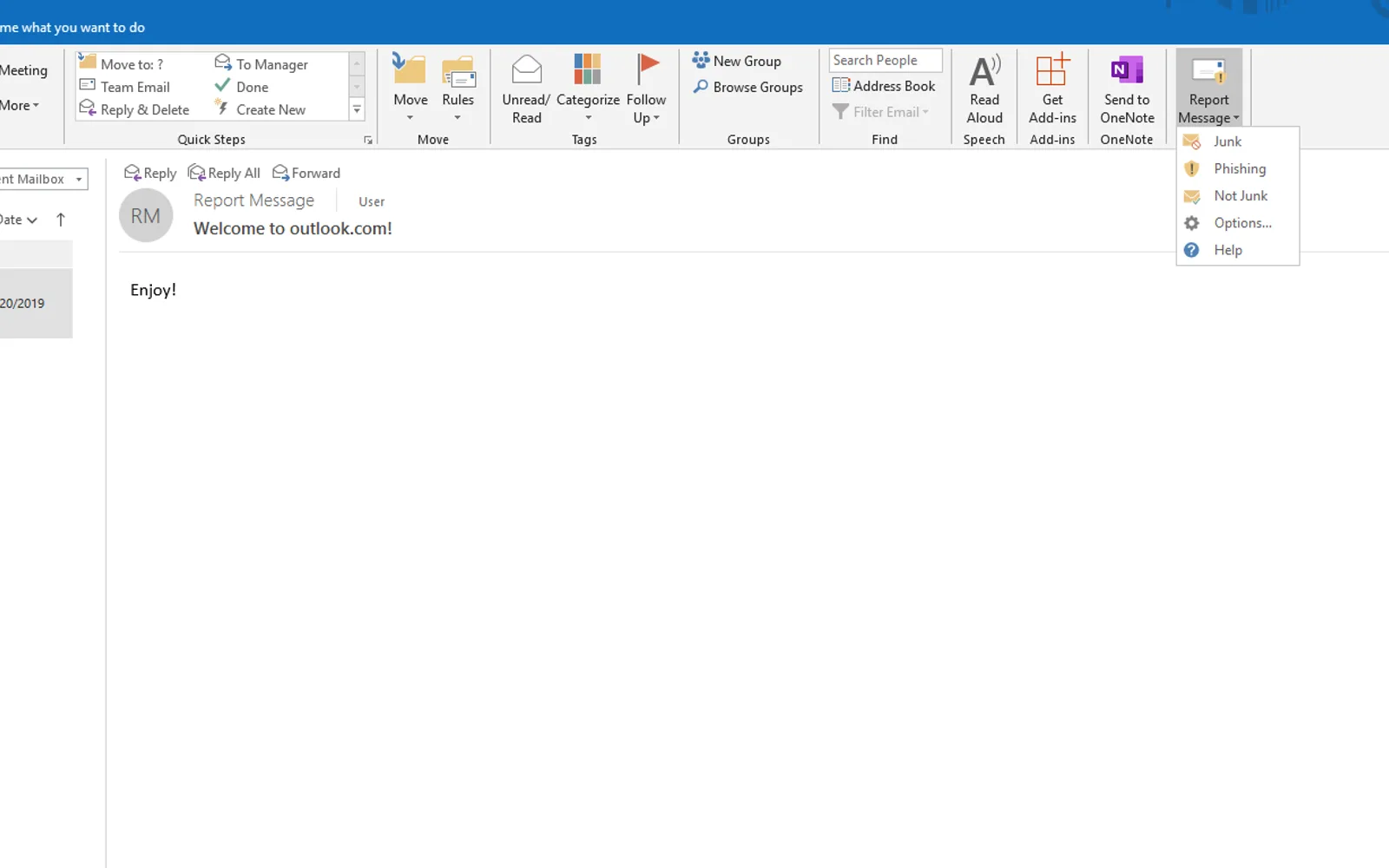Send message to OneNote

pos(1127,89)
